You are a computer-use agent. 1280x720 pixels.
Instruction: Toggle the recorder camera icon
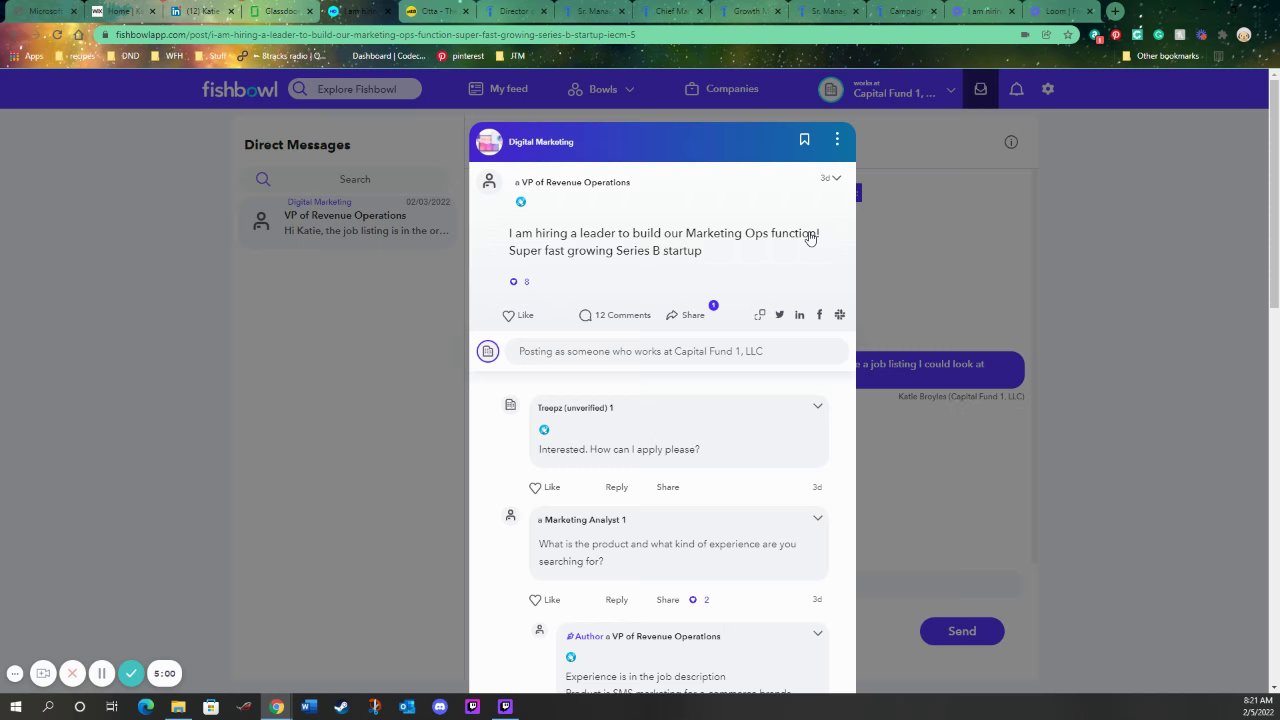pos(43,674)
